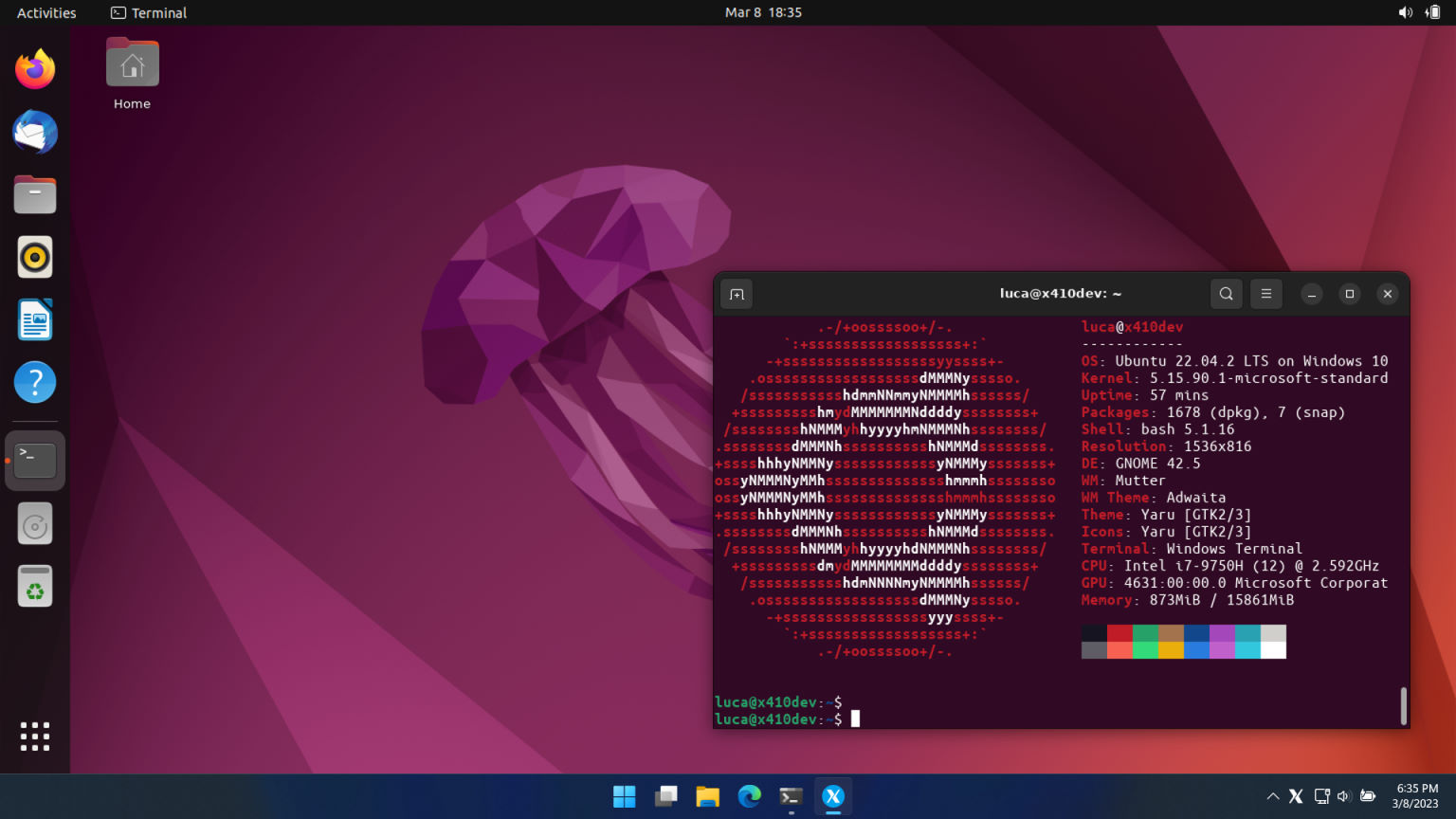Open Ubuntu Help from the dock

(x=34, y=381)
